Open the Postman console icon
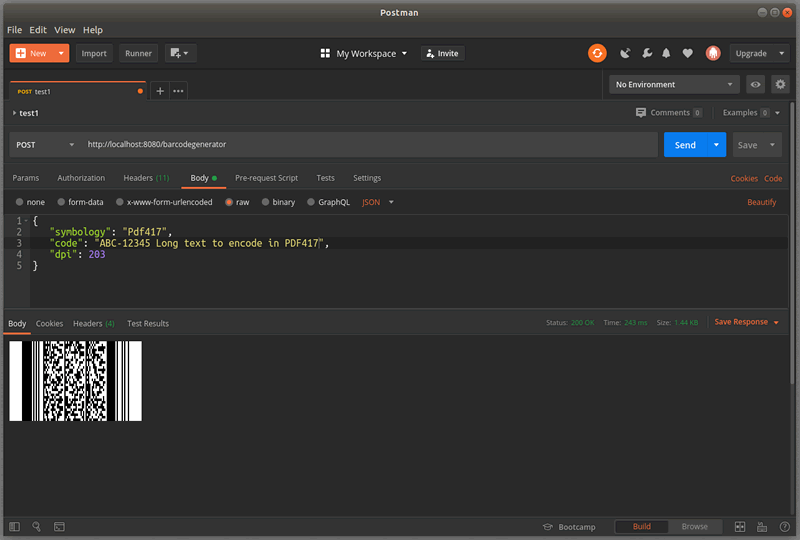 [x=59, y=526]
